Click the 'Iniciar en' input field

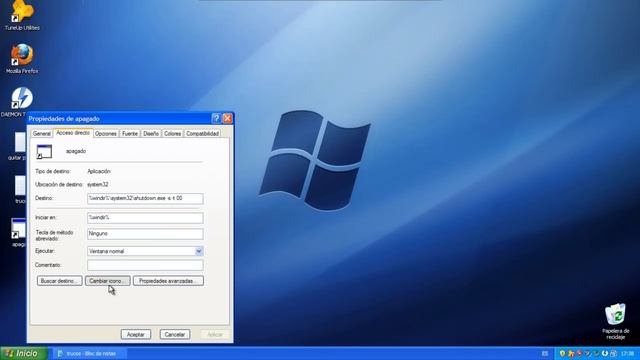point(145,218)
